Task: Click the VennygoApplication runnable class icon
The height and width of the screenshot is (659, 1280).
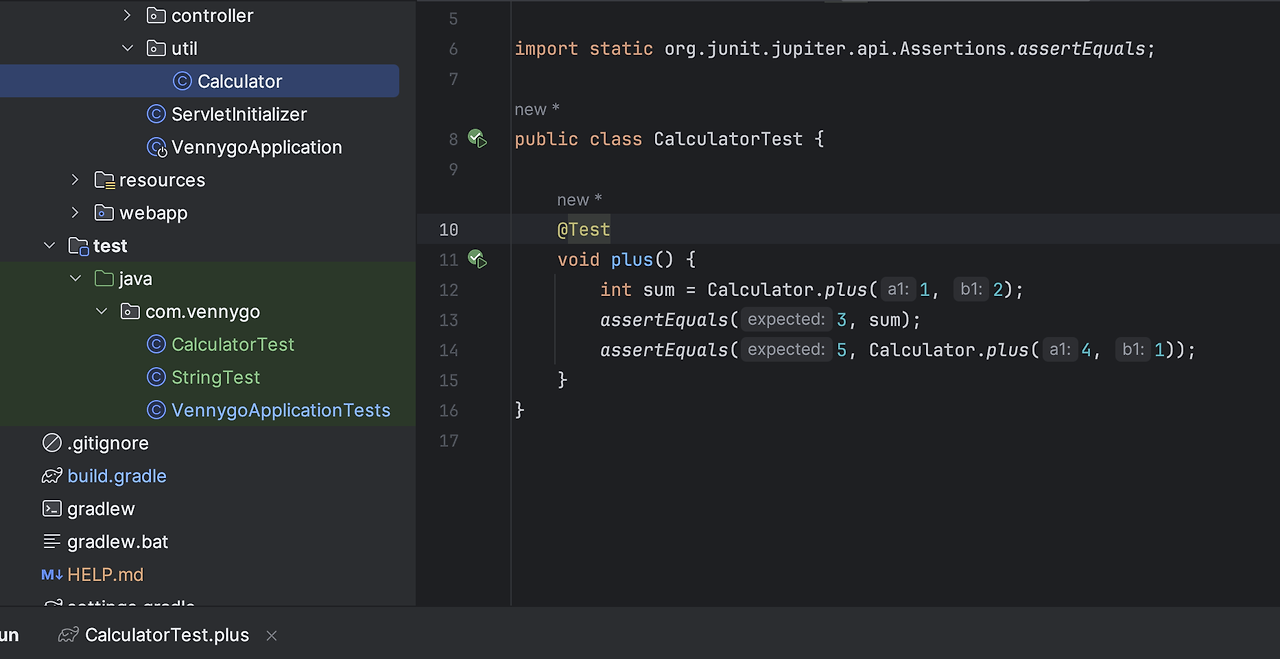Action: (156, 147)
